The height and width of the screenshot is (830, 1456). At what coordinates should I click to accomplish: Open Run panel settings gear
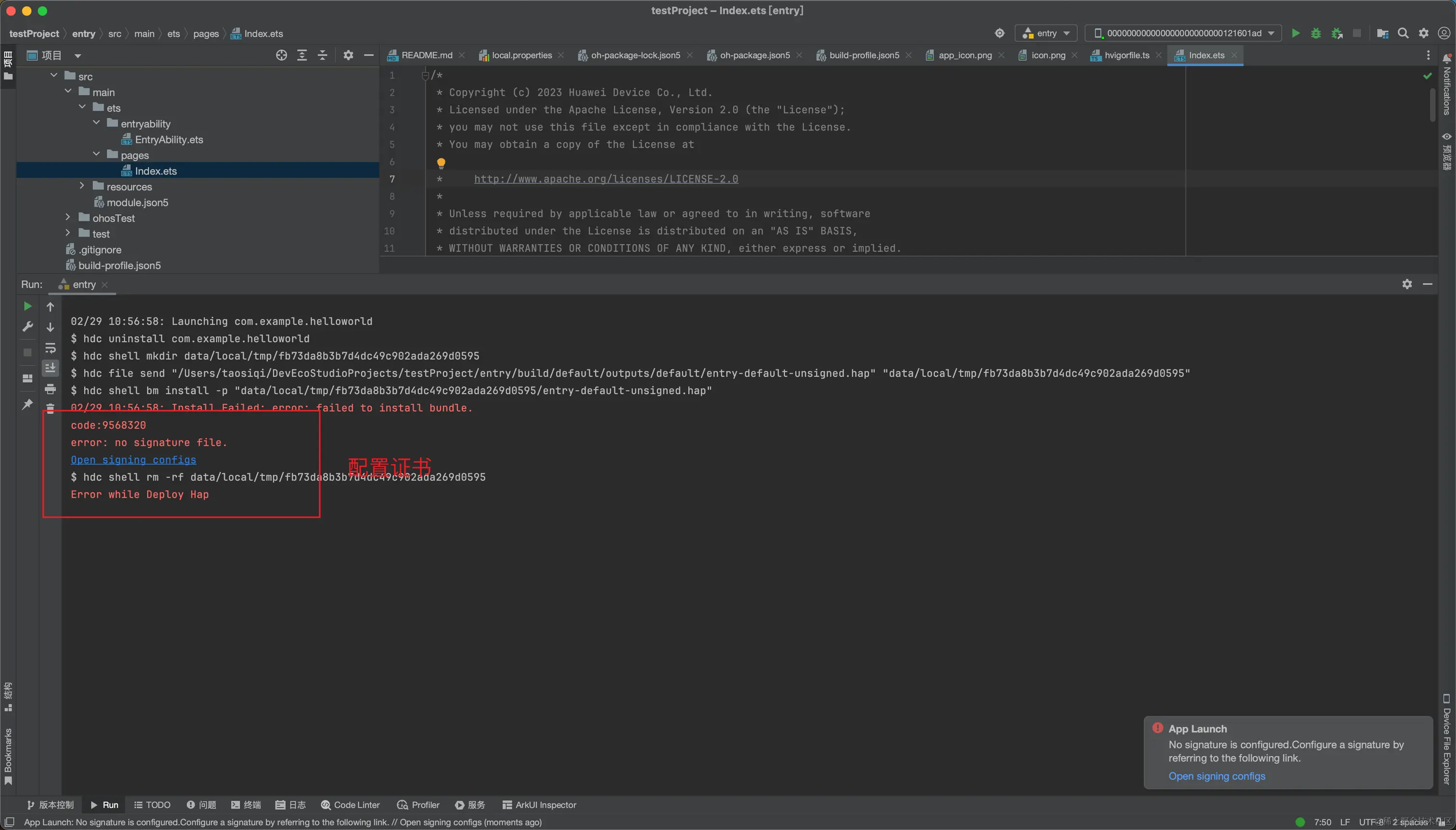click(1407, 284)
